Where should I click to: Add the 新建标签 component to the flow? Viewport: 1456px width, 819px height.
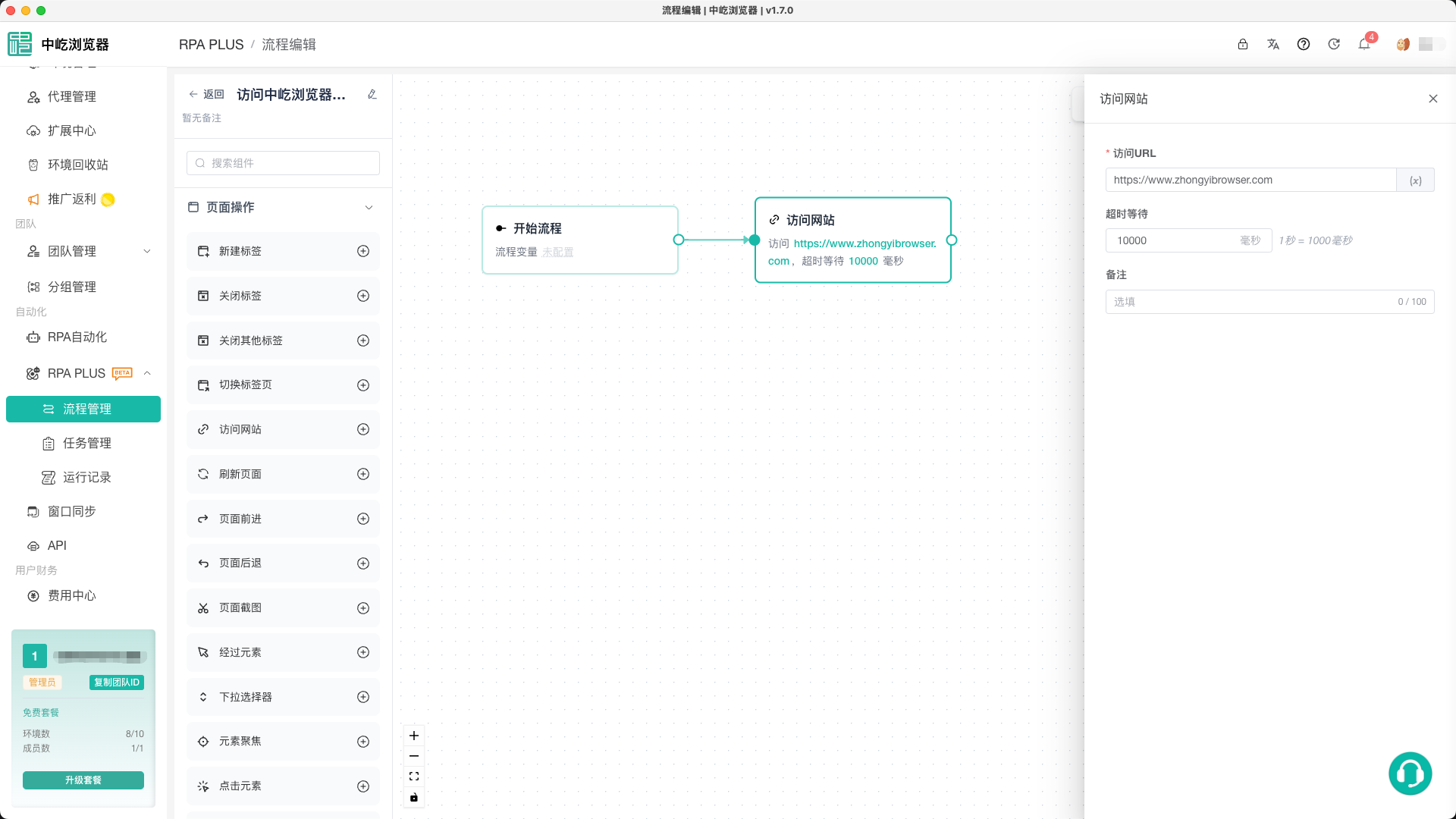point(363,251)
